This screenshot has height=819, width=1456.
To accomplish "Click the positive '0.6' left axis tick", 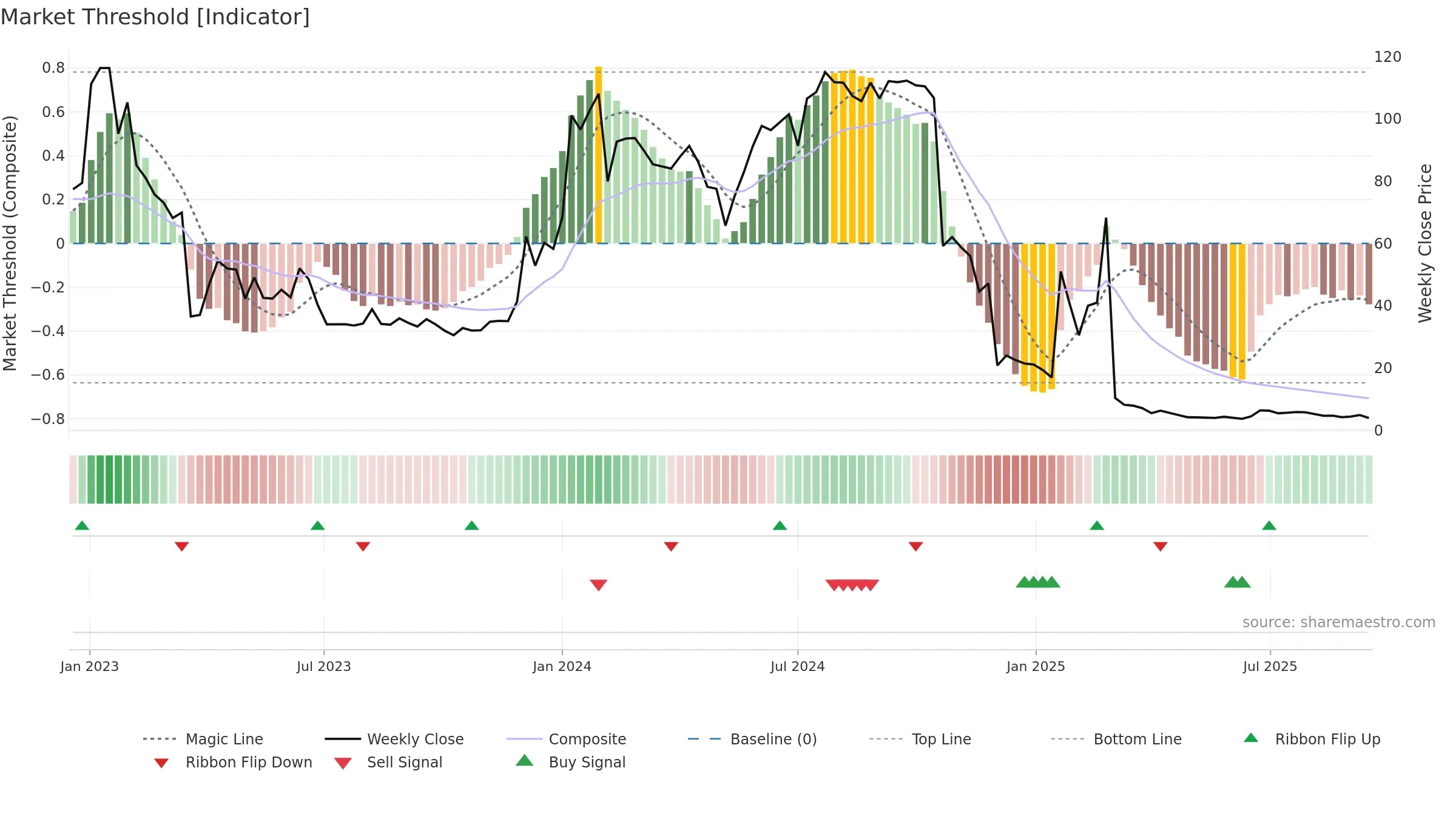I will pyautogui.click(x=53, y=112).
